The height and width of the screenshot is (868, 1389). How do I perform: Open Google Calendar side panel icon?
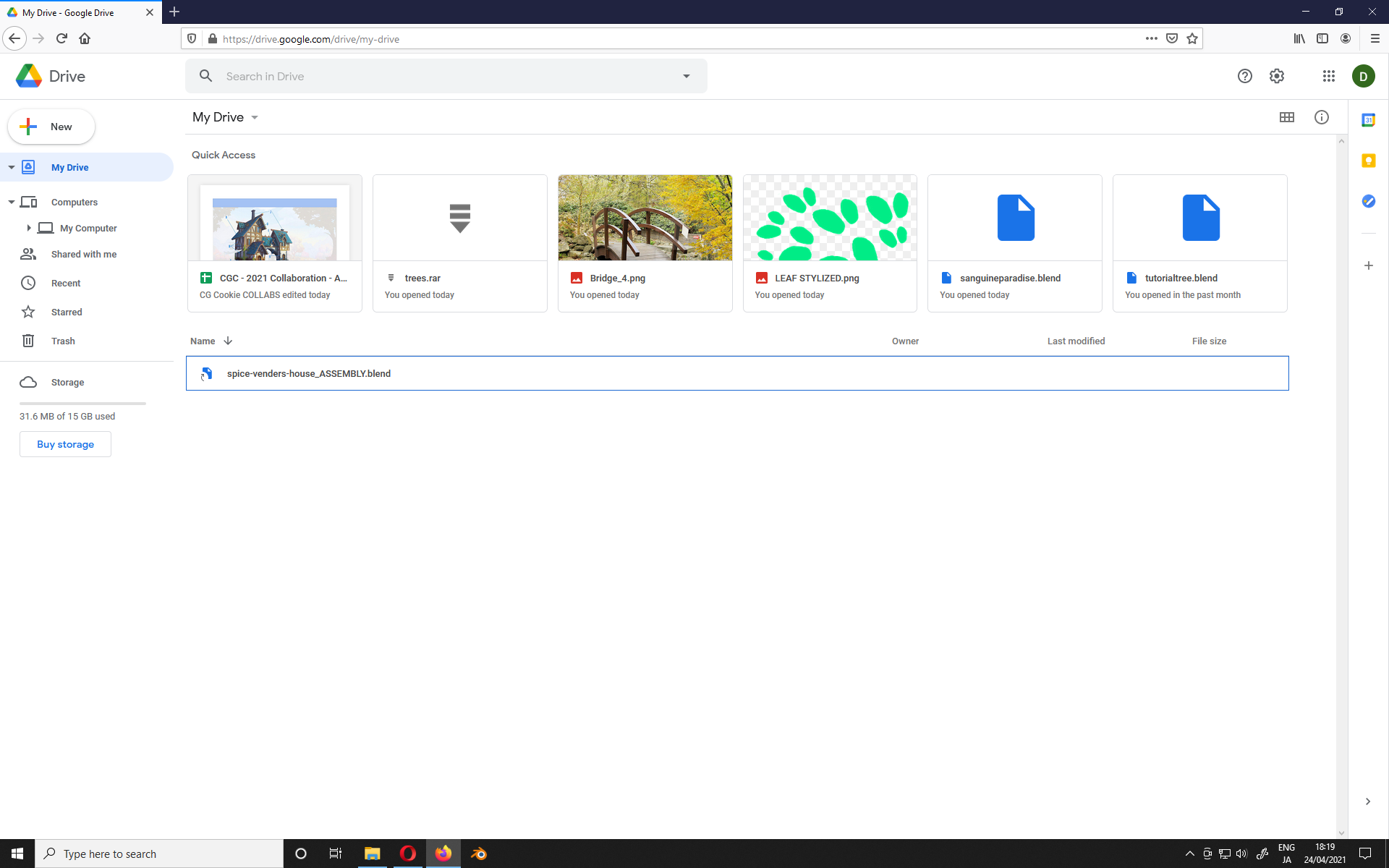[1368, 120]
